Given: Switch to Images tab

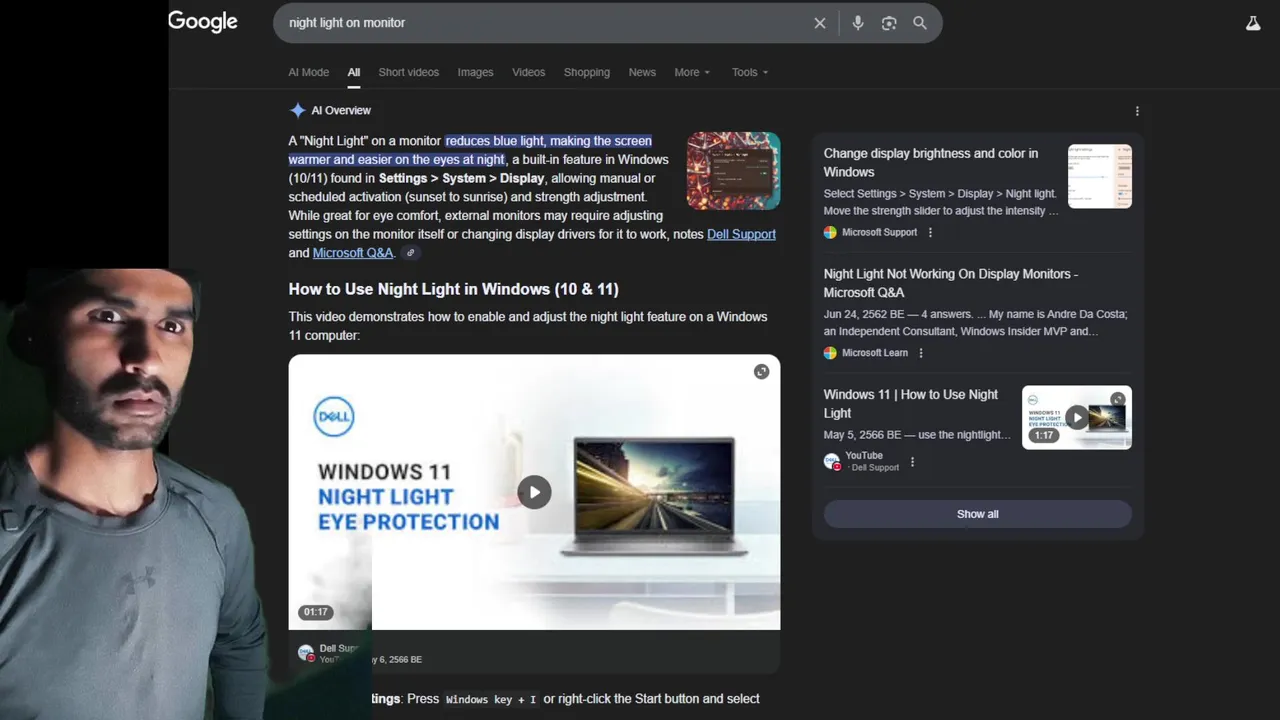Looking at the screenshot, I should point(475,72).
